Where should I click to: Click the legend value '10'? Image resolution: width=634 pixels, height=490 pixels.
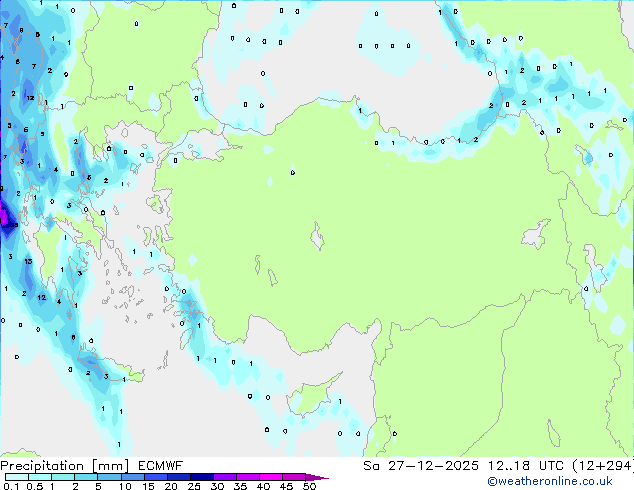pyautogui.click(x=125, y=486)
